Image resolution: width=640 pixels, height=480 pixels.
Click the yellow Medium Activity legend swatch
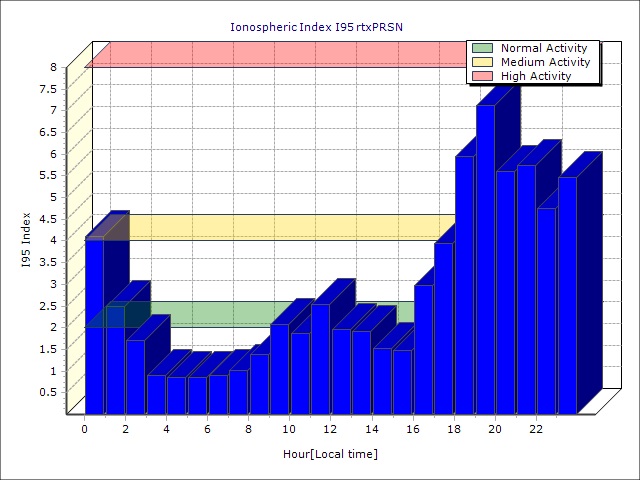coord(482,62)
